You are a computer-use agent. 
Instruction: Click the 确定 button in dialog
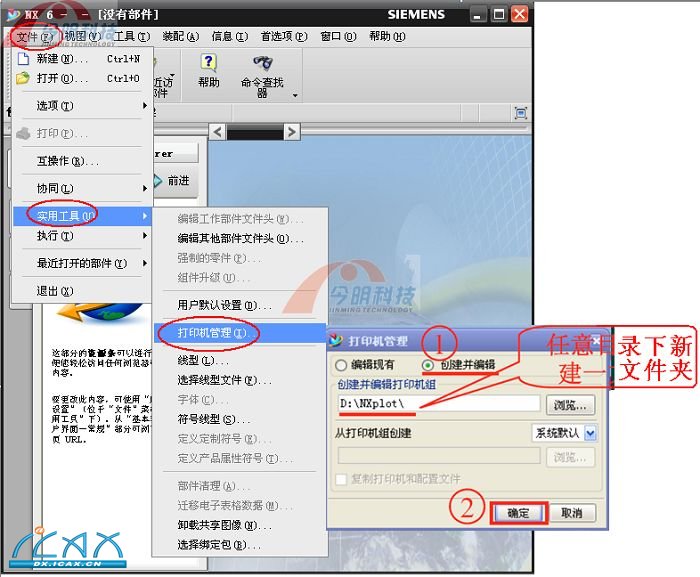click(x=518, y=513)
